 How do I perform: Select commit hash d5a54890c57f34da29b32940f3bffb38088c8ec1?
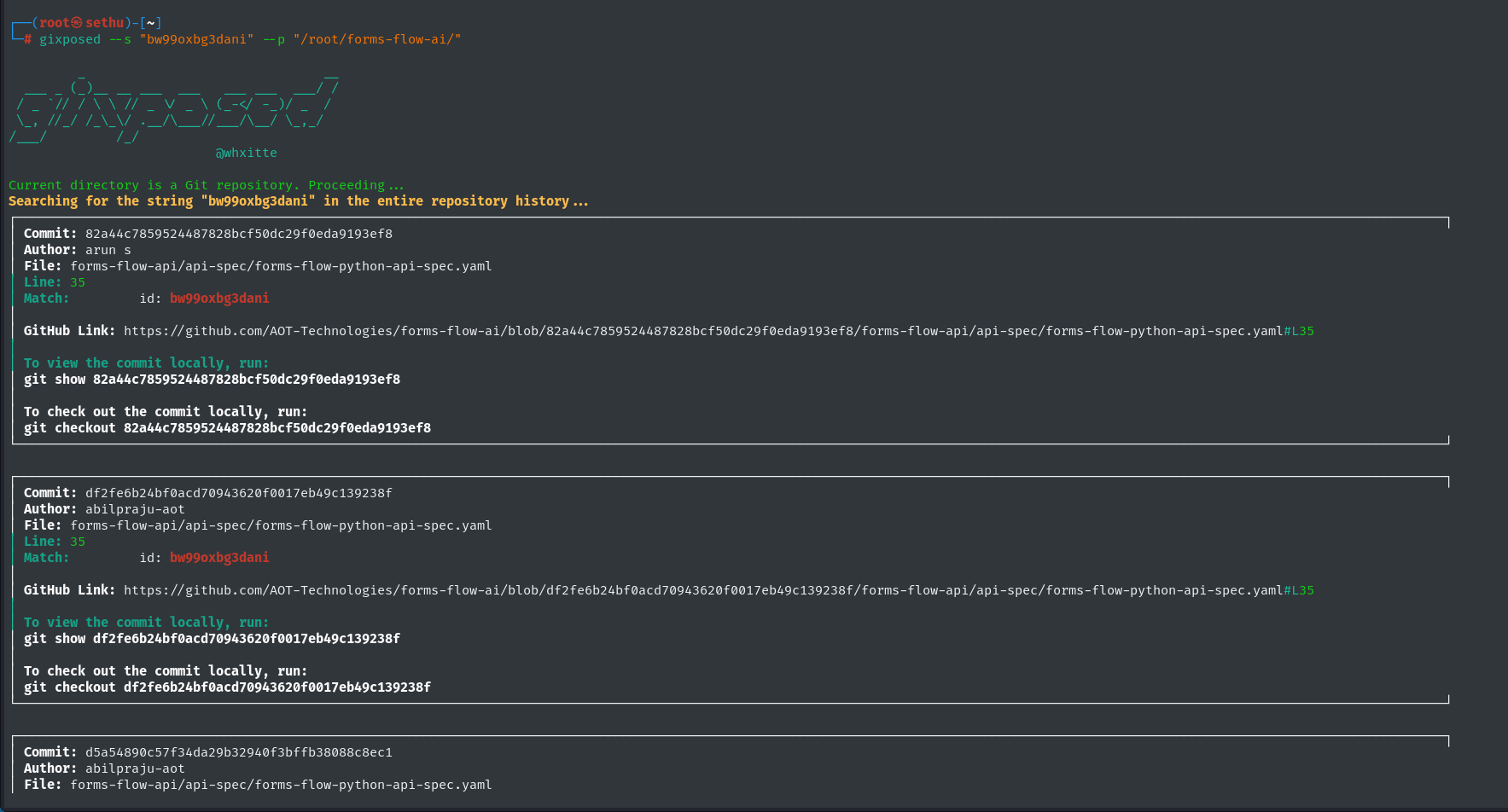(x=239, y=751)
